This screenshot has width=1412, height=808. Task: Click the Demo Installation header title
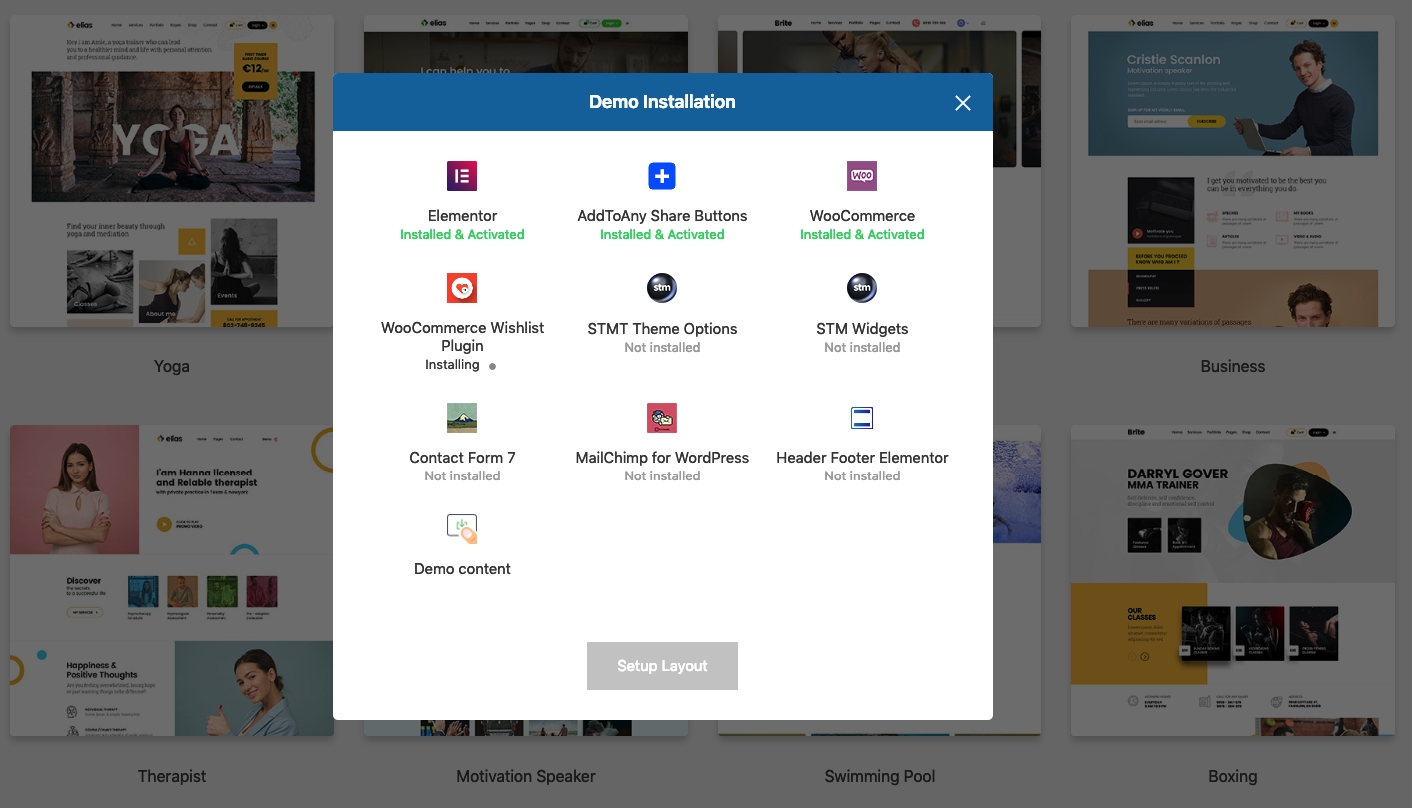[x=662, y=102]
